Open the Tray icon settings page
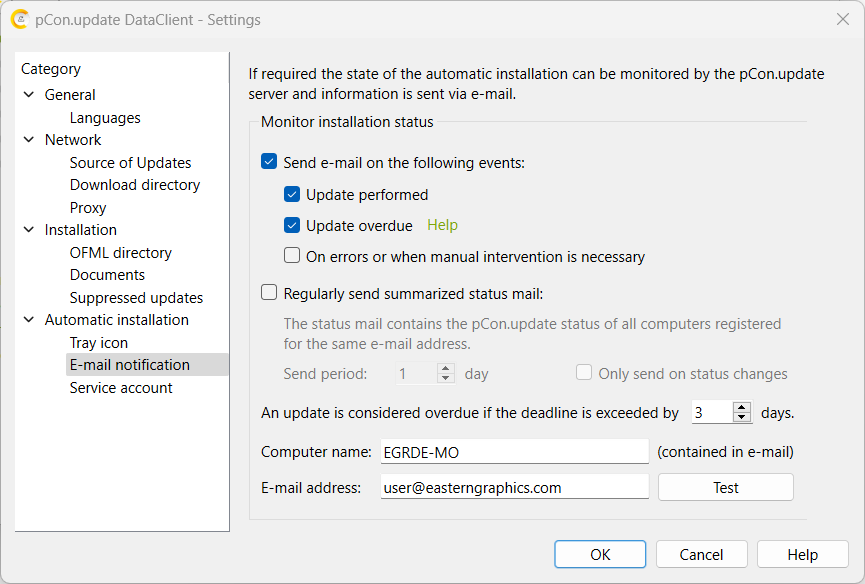865x584 pixels. coord(99,343)
